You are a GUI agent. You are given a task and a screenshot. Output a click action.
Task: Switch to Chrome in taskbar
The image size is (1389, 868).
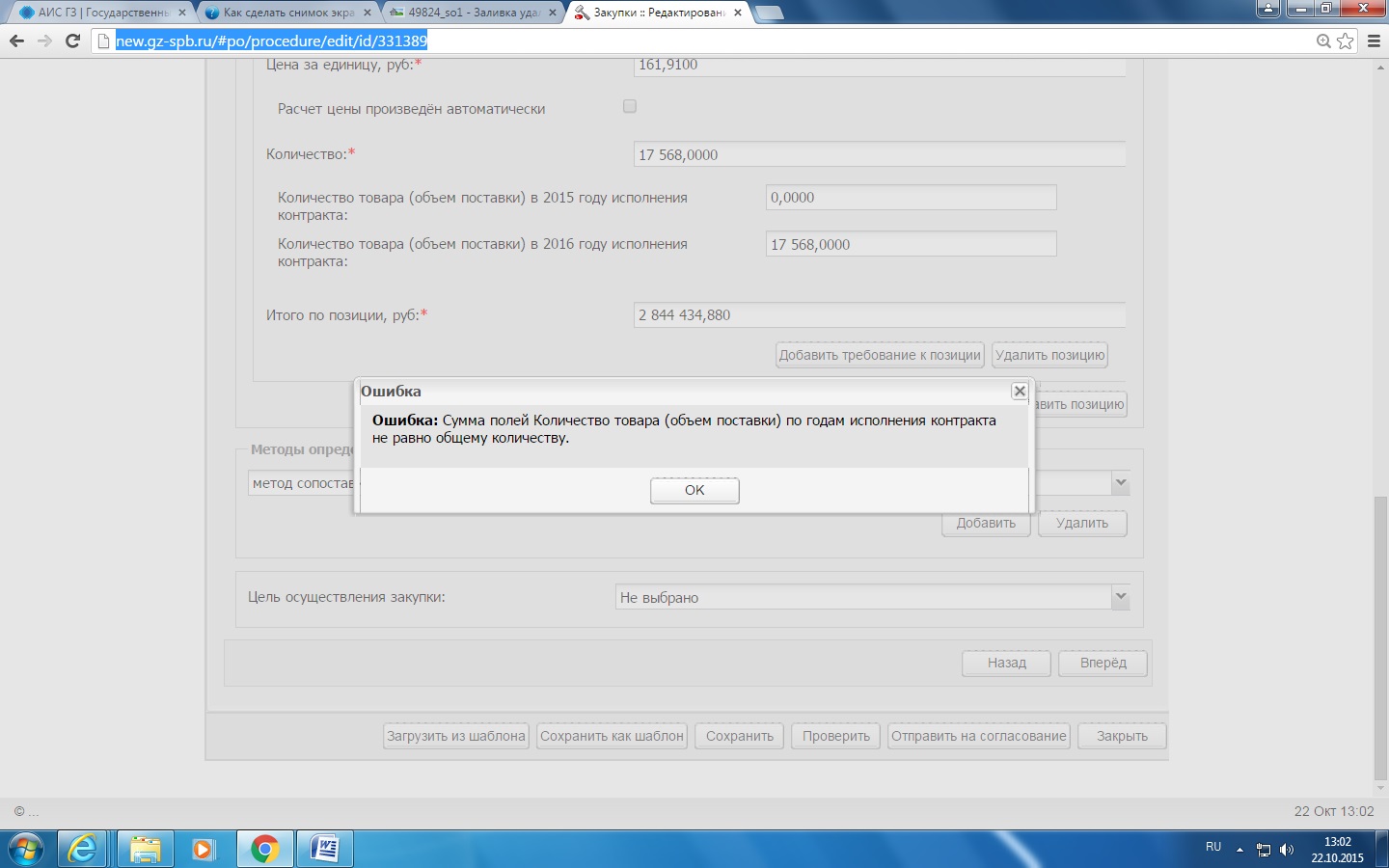[264, 849]
